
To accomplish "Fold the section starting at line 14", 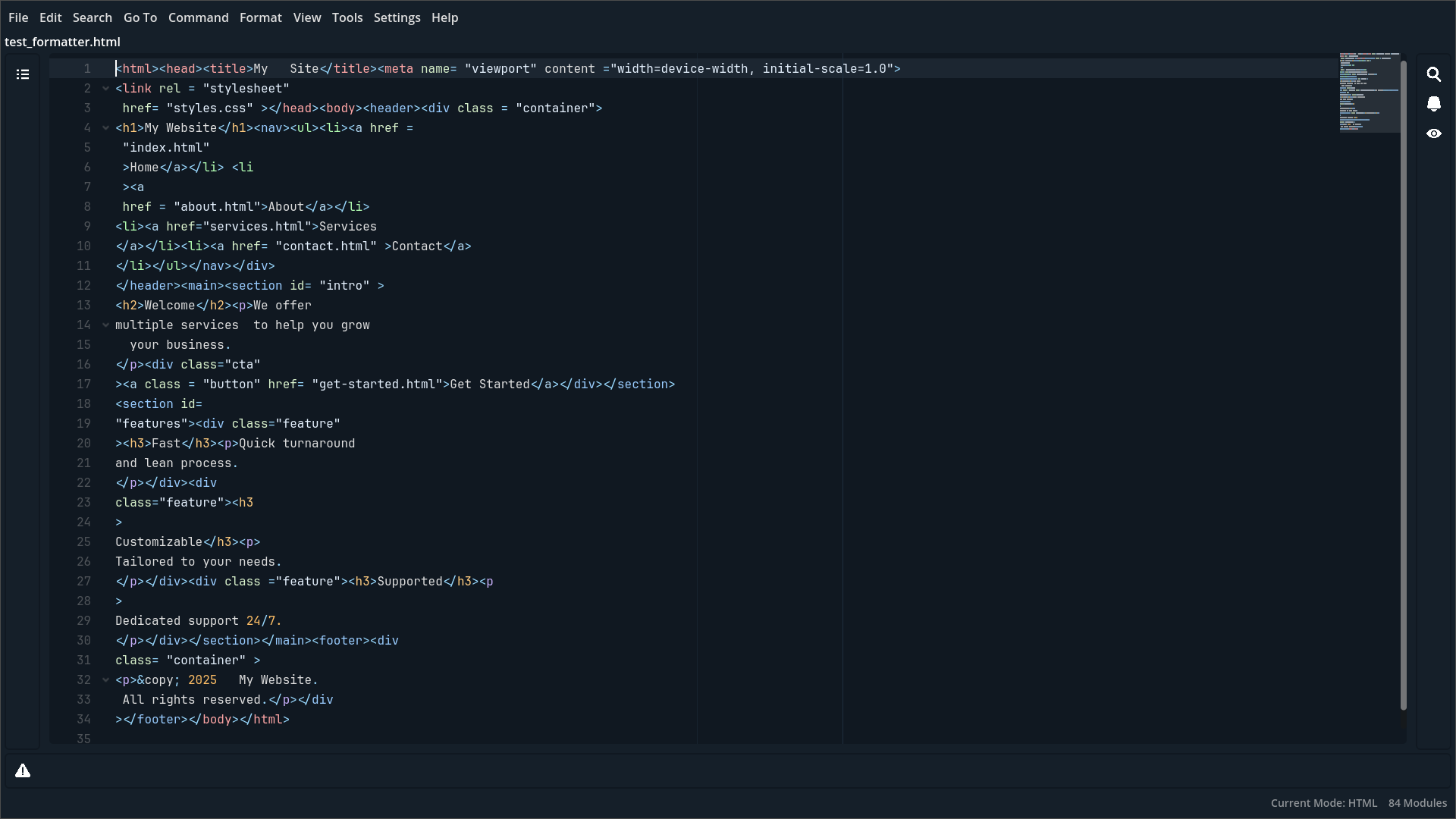I will (105, 325).
